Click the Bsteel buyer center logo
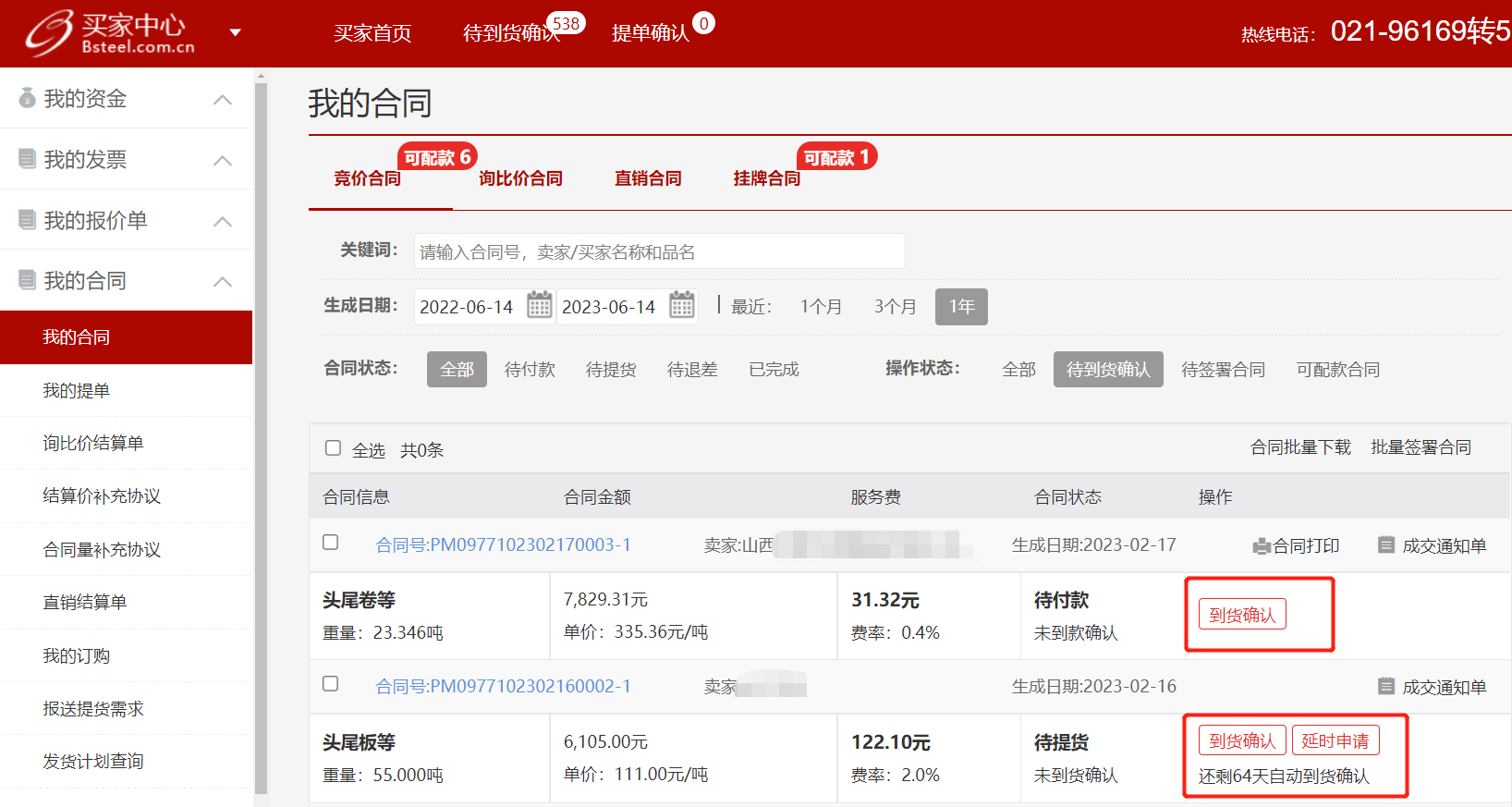This screenshot has width=1512, height=807. pos(109,33)
